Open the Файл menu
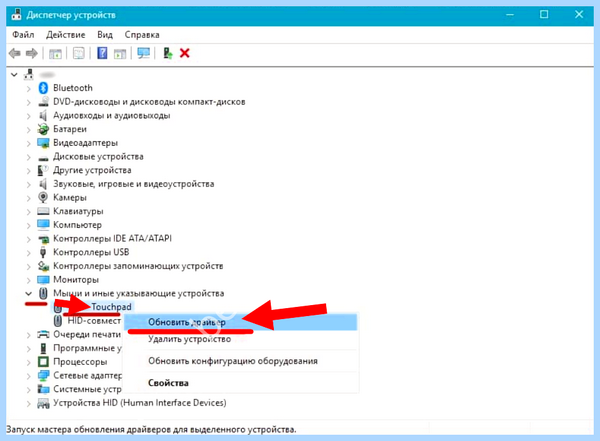 coord(23,35)
